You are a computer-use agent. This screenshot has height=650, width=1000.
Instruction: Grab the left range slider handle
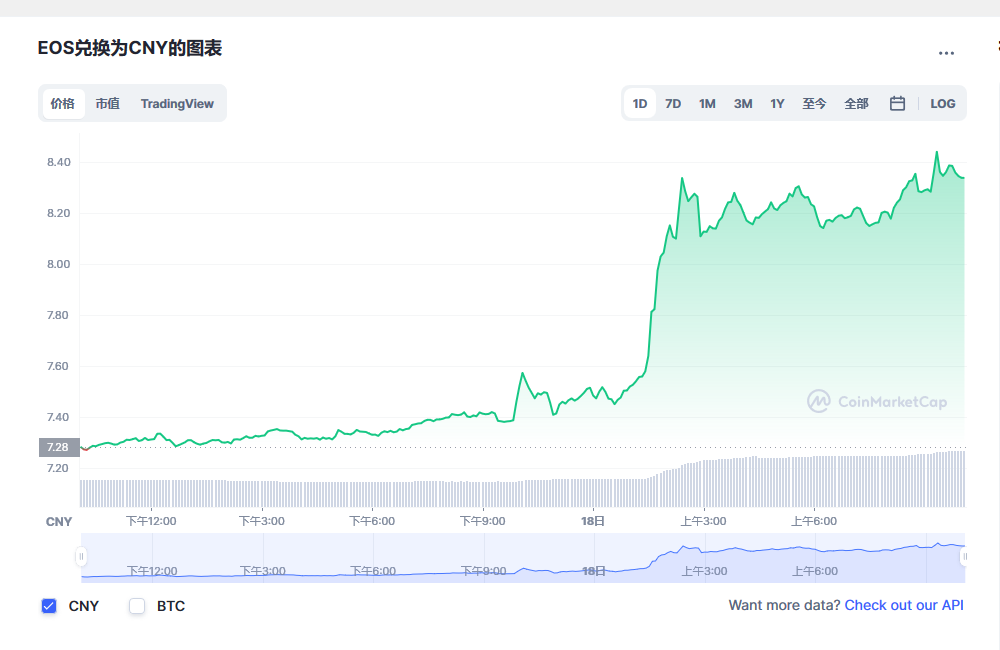pyautogui.click(x=81, y=557)
